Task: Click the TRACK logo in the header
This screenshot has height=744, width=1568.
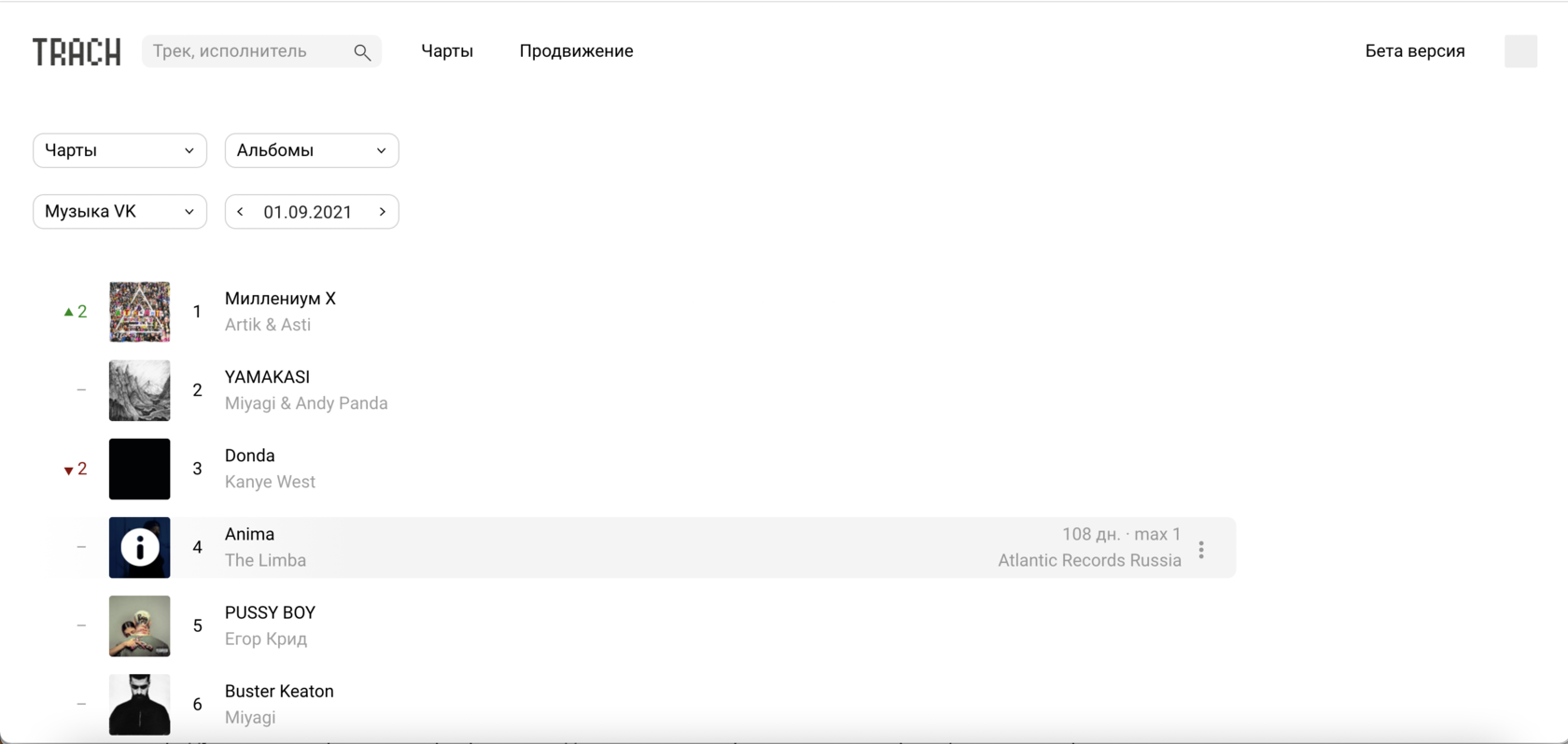Action: tap(77, 52)
